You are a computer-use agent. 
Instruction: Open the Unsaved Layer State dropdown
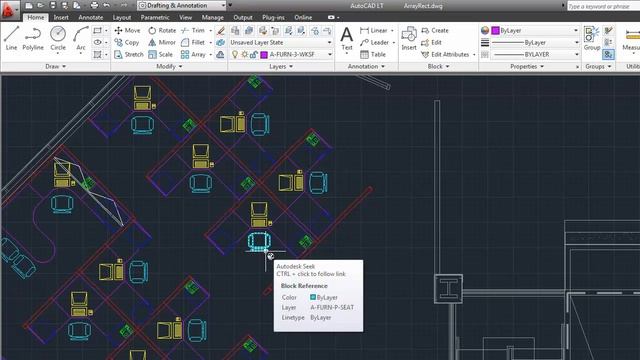click(x=281, y=42)
